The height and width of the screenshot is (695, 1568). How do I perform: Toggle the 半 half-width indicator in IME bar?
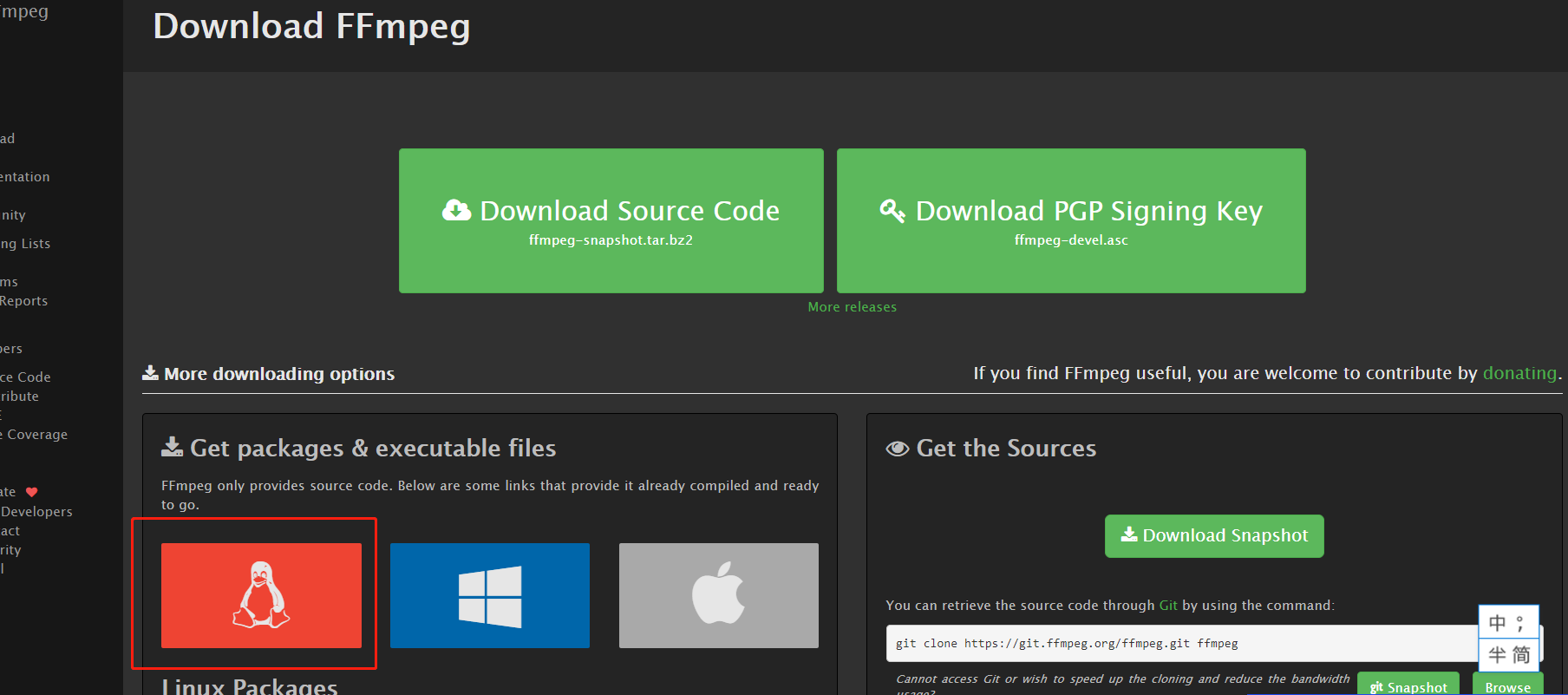(x=1497, y=654)
